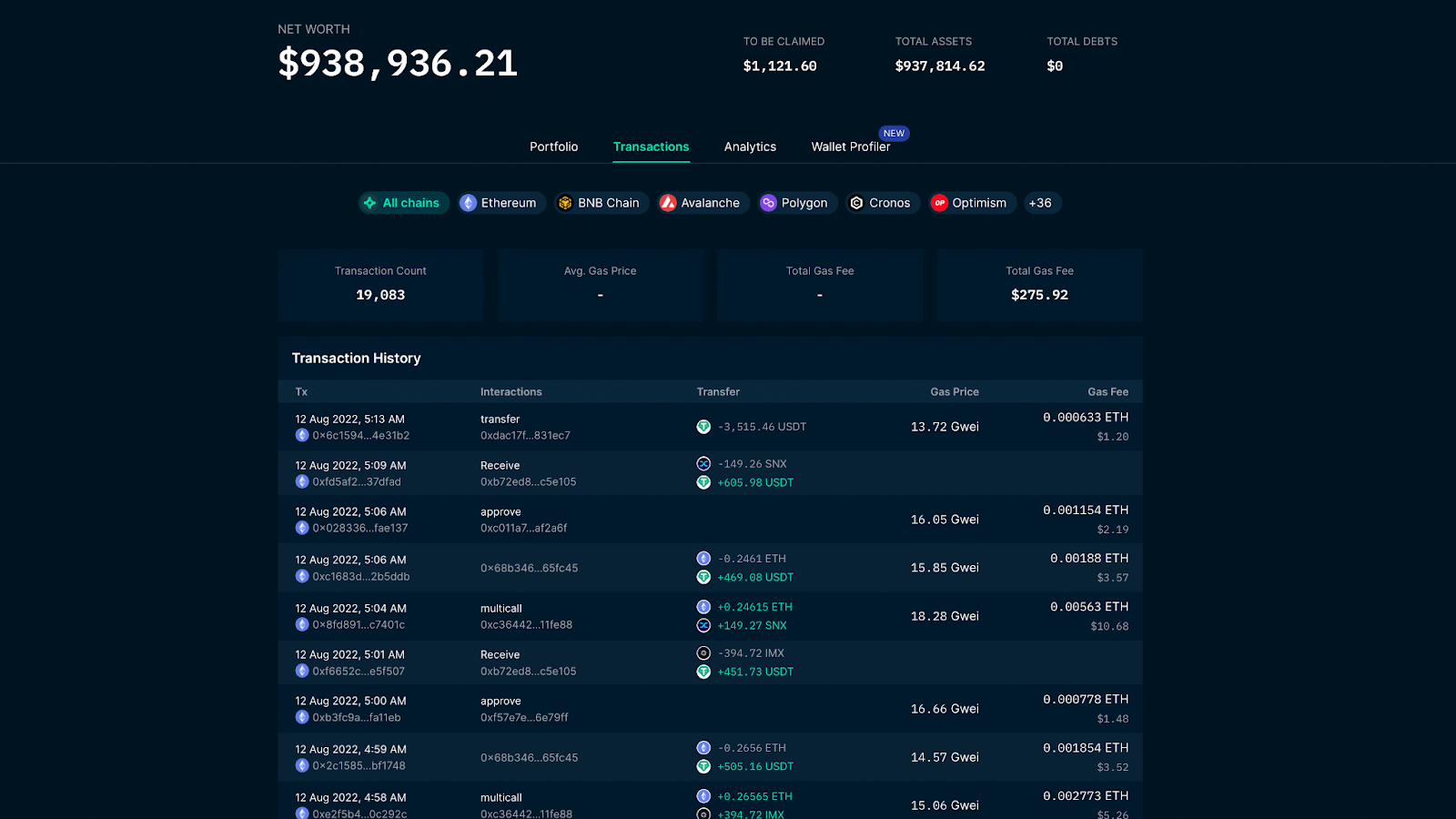Toggle the Ethereum network badge on transaction 0x6c1594...4e31b2
1456x819 pixels.
(302, 436)
